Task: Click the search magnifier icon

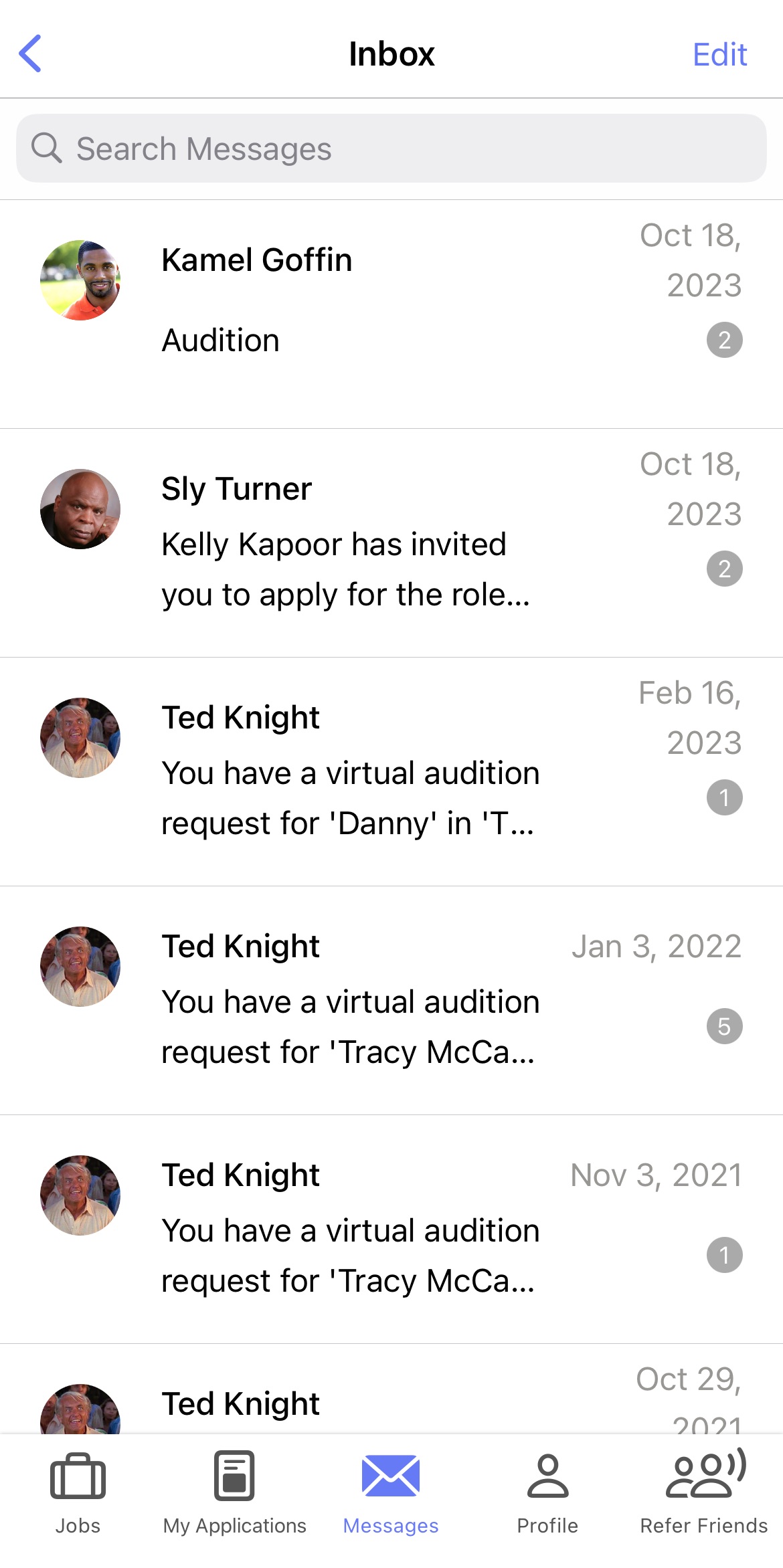Action: [46, 148]
